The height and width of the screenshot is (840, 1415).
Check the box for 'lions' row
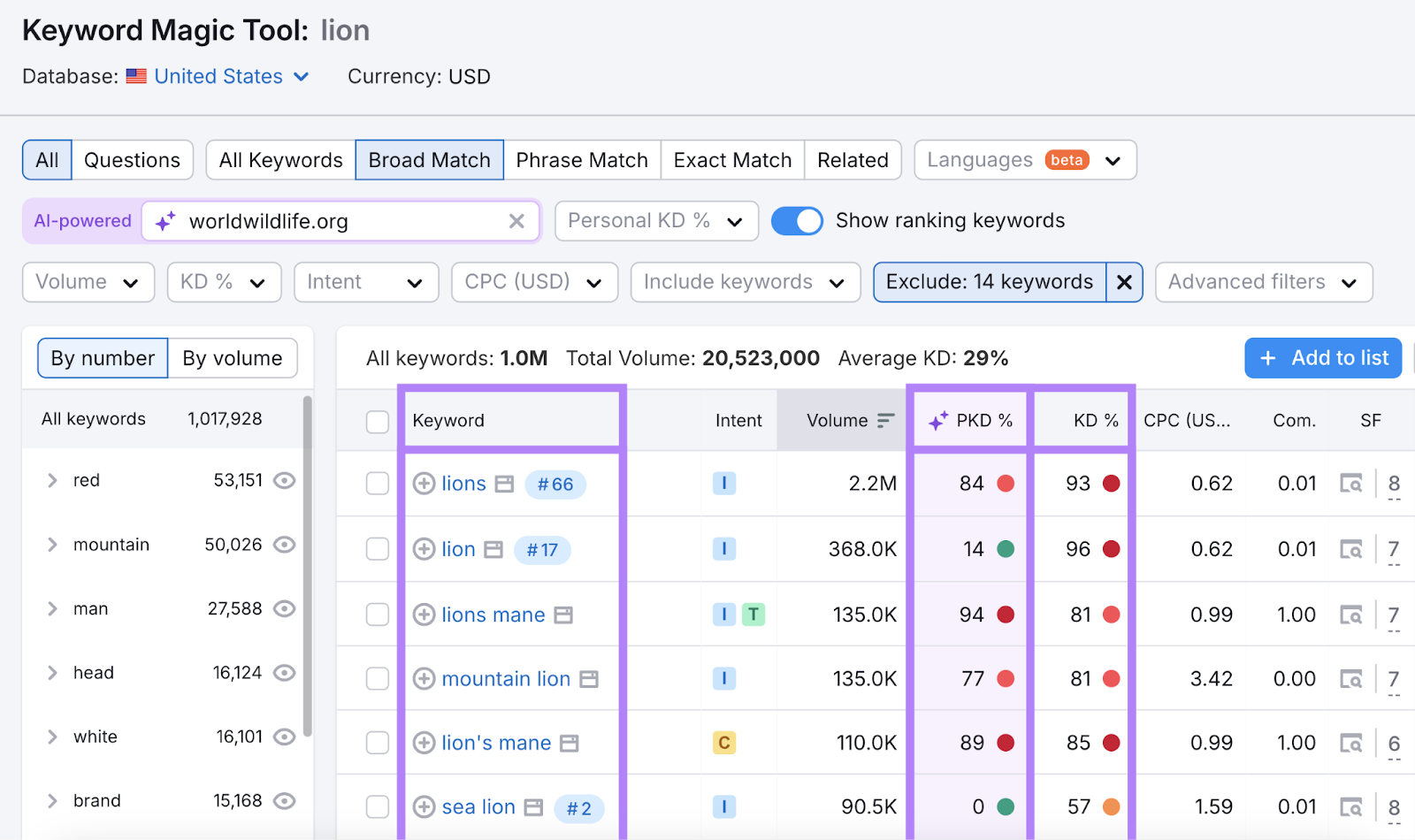[378, 484]
